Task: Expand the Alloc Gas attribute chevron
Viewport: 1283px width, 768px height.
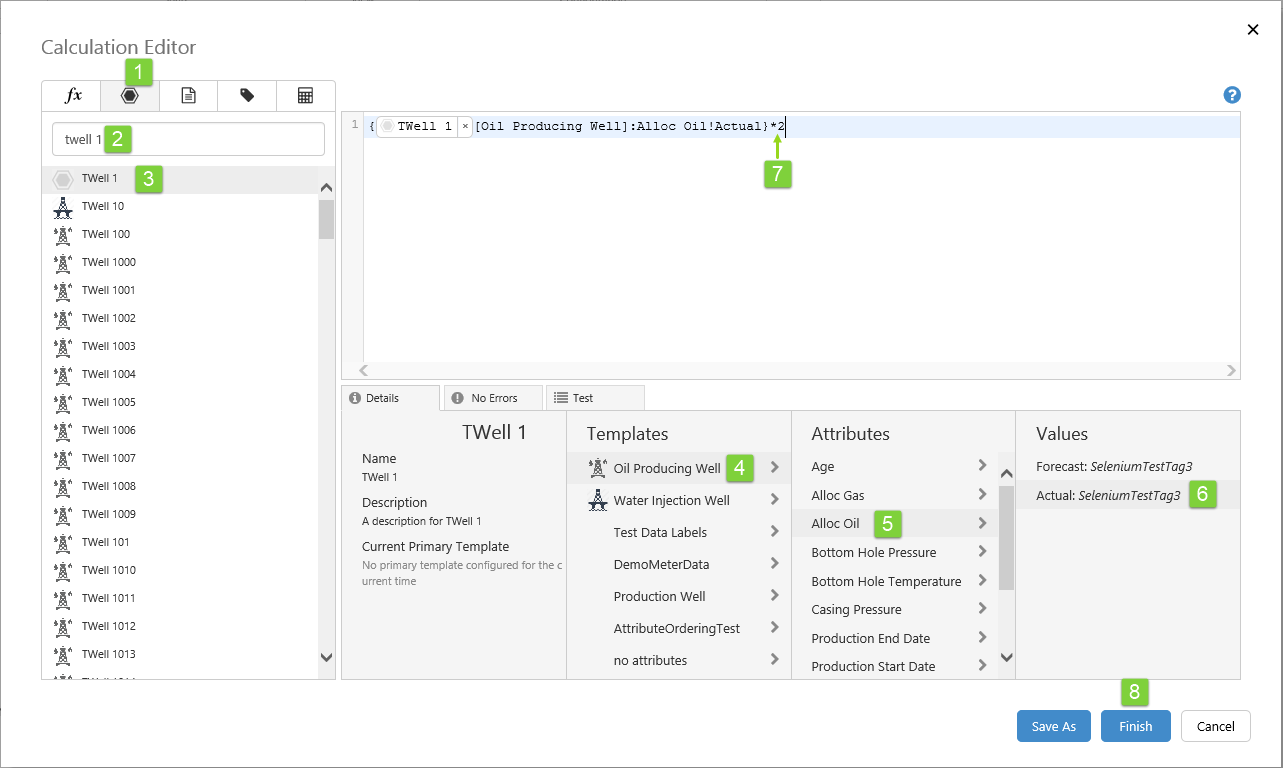Action: [982, 494]
